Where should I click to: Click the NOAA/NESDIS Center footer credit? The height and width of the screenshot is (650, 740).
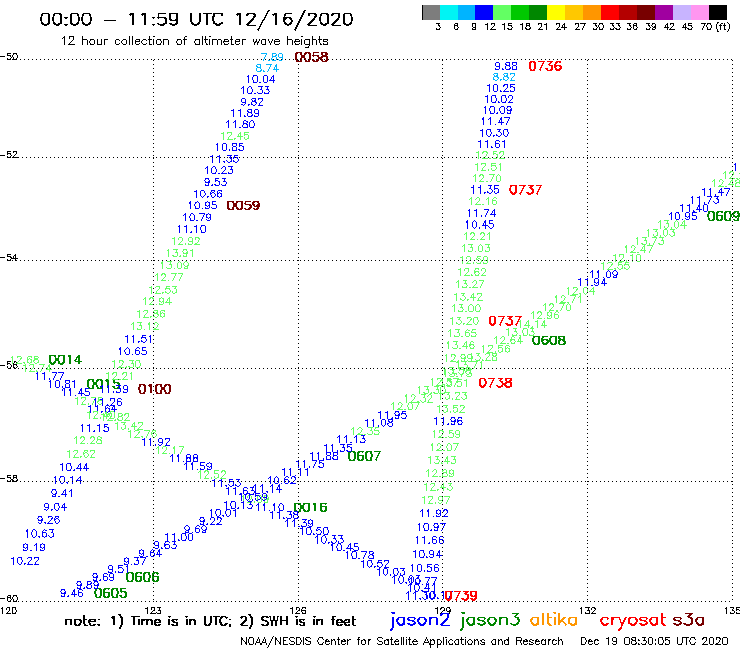coord(402,641)
